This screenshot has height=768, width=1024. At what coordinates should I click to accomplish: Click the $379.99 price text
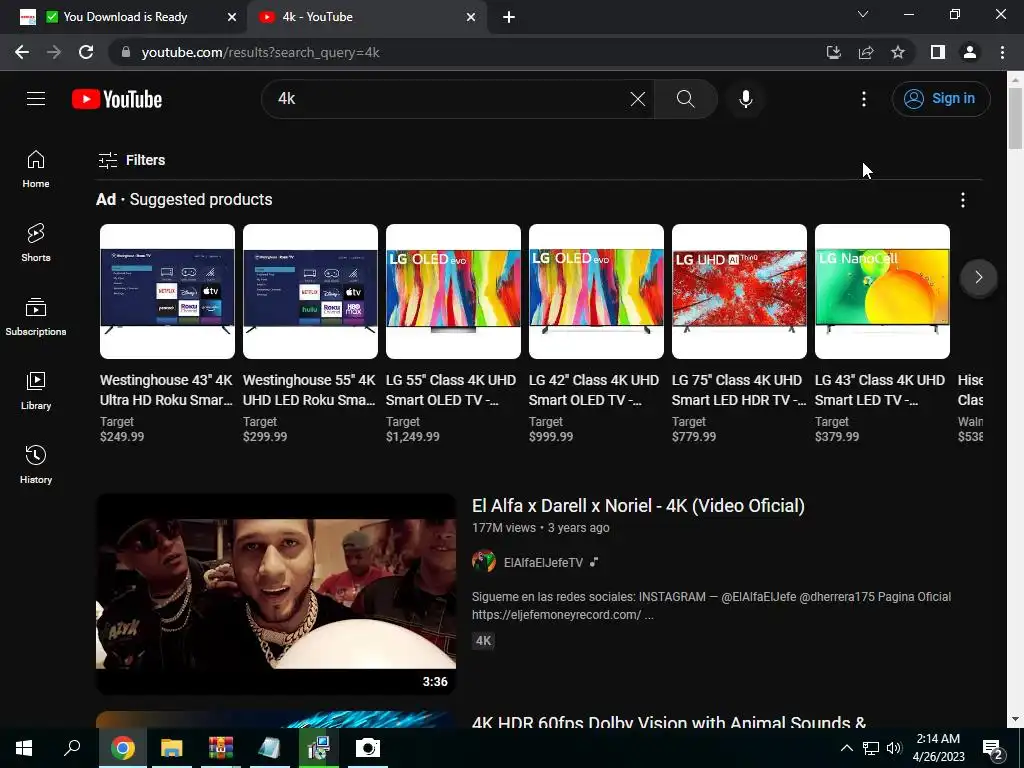[837, 437]
